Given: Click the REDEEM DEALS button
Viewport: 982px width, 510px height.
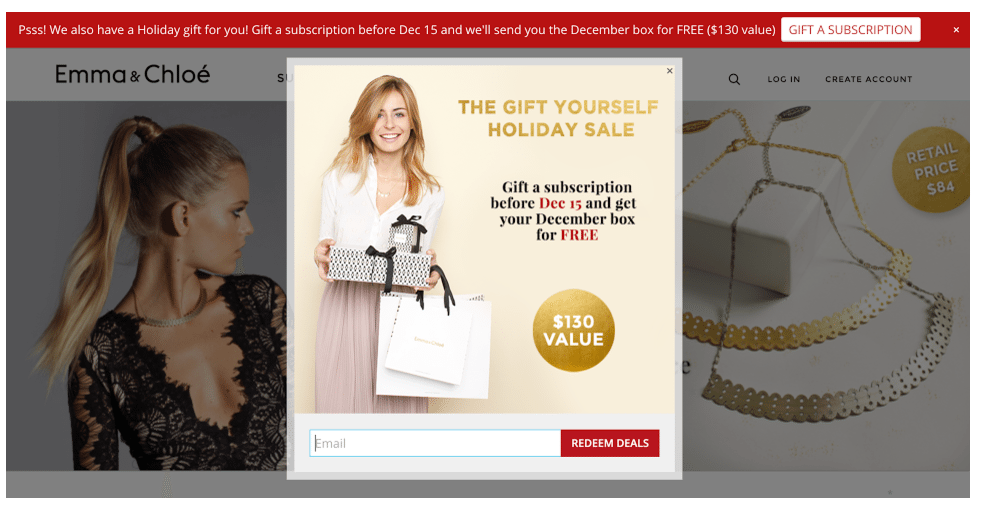Looking at the screenshot, I should [609, 443].
